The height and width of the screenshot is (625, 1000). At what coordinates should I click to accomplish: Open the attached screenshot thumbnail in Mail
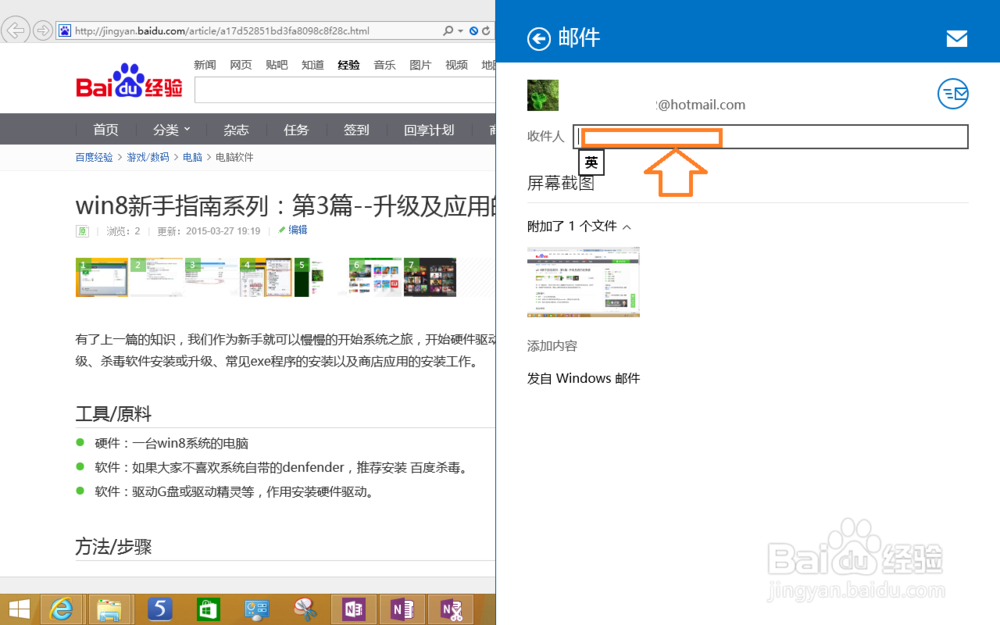pos(583,282)
